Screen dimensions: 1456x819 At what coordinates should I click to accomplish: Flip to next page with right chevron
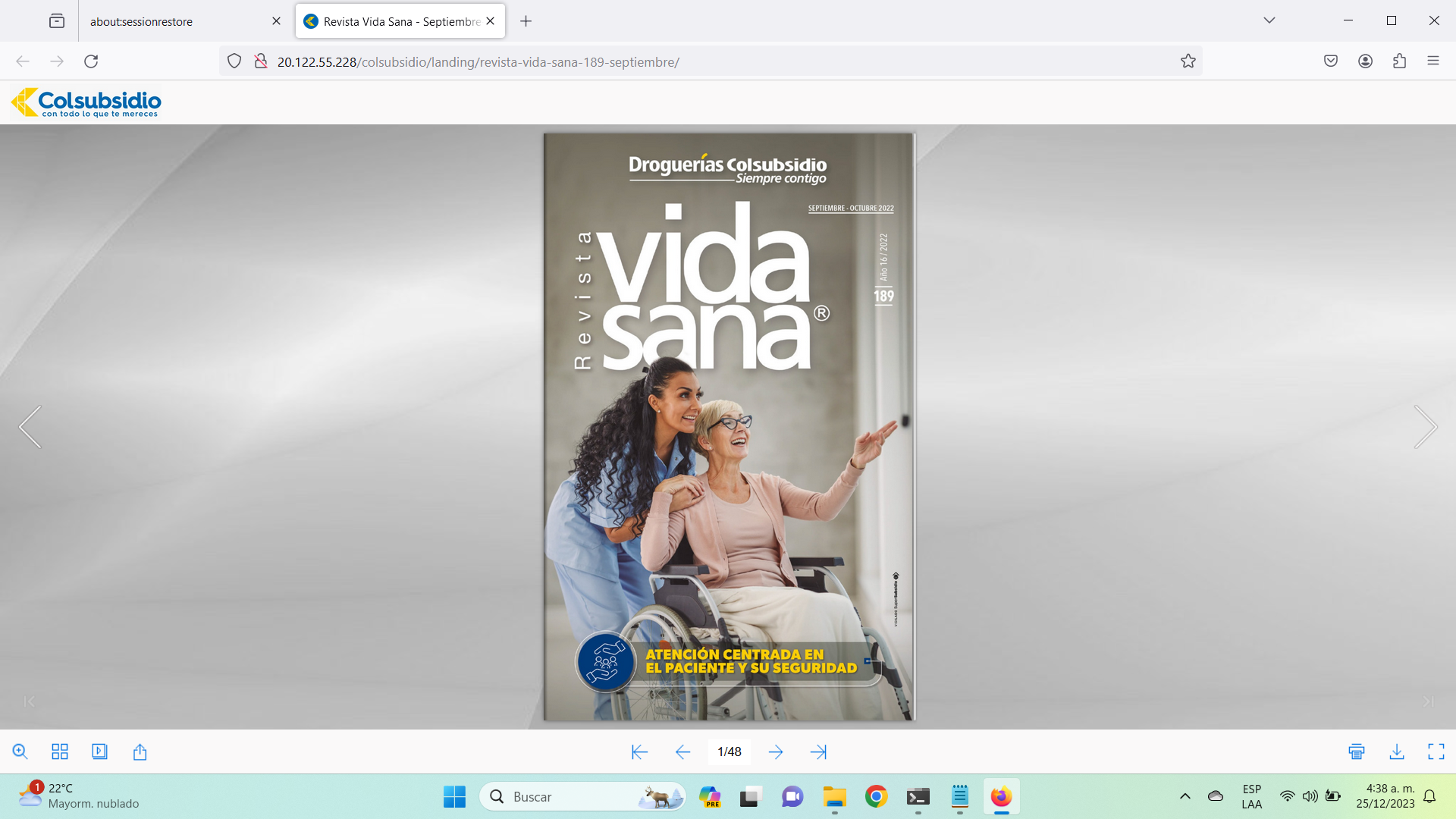1425,427
